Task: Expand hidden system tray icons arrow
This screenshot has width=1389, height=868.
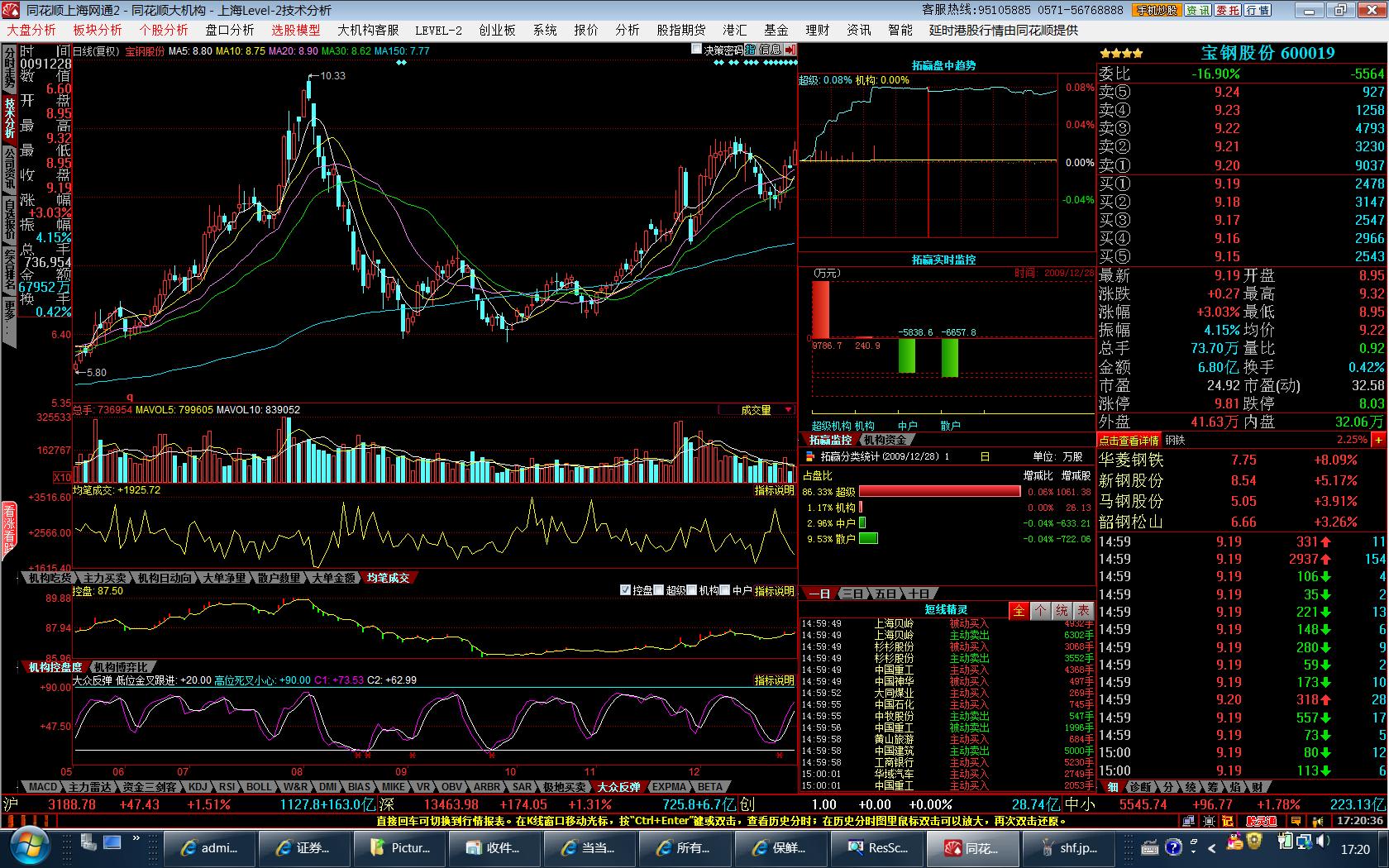Action: [x=1212, y=848]
